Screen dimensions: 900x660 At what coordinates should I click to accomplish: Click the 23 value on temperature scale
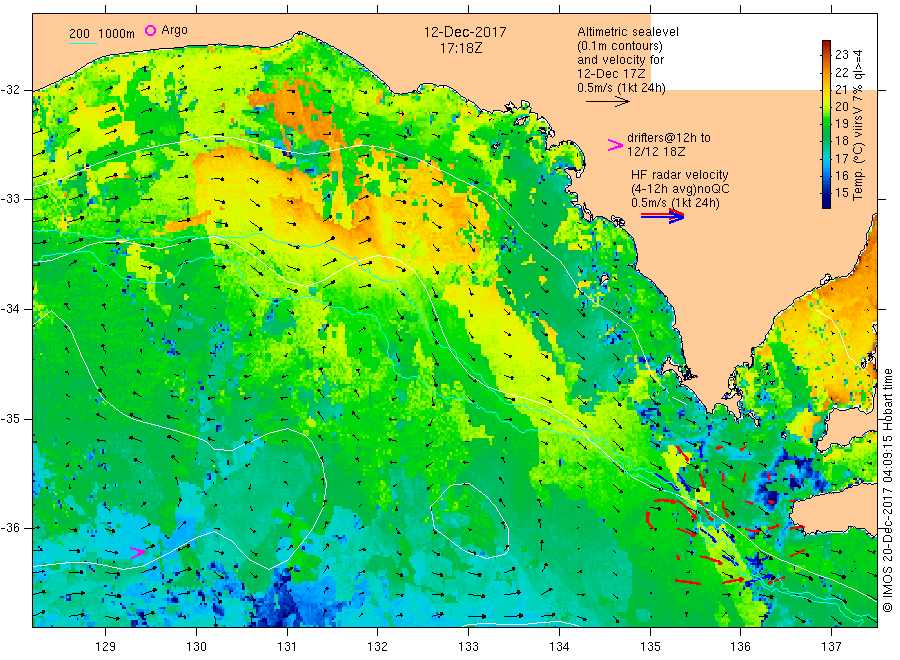point(841,55)
